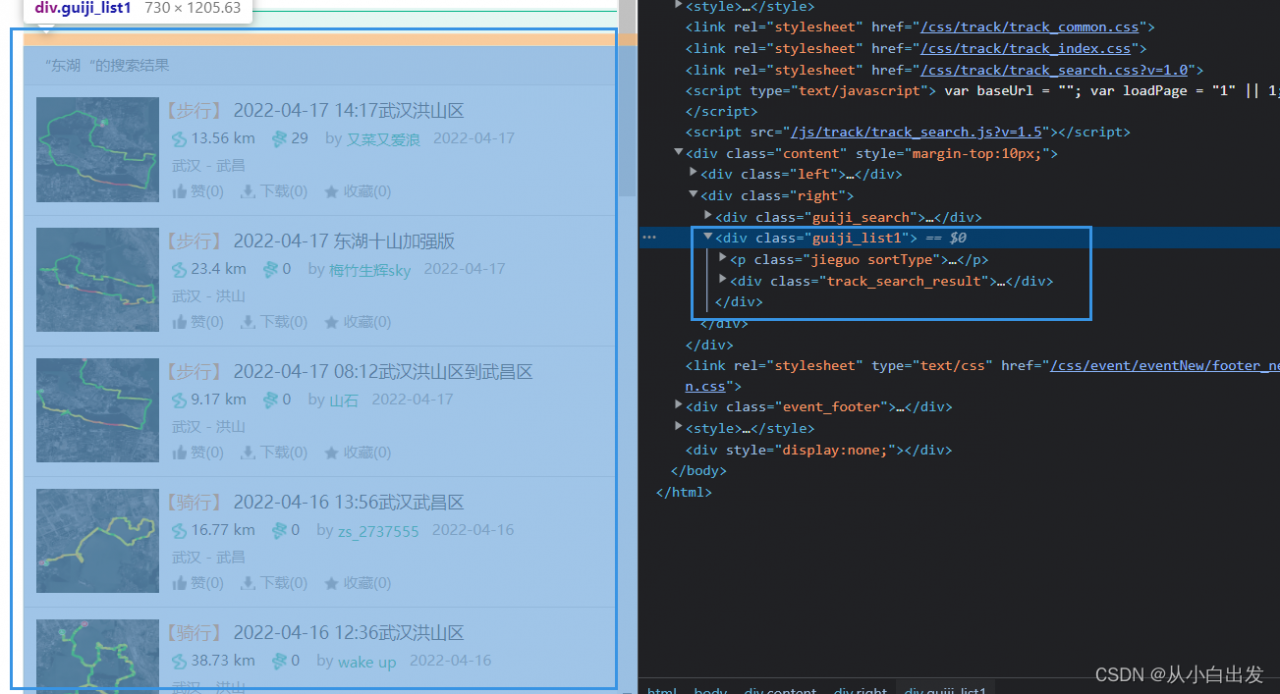The width and height of the screenshot is (1280, 694).
Task: Click the distance icon beside 23.4 km
Action: [180, 269]
